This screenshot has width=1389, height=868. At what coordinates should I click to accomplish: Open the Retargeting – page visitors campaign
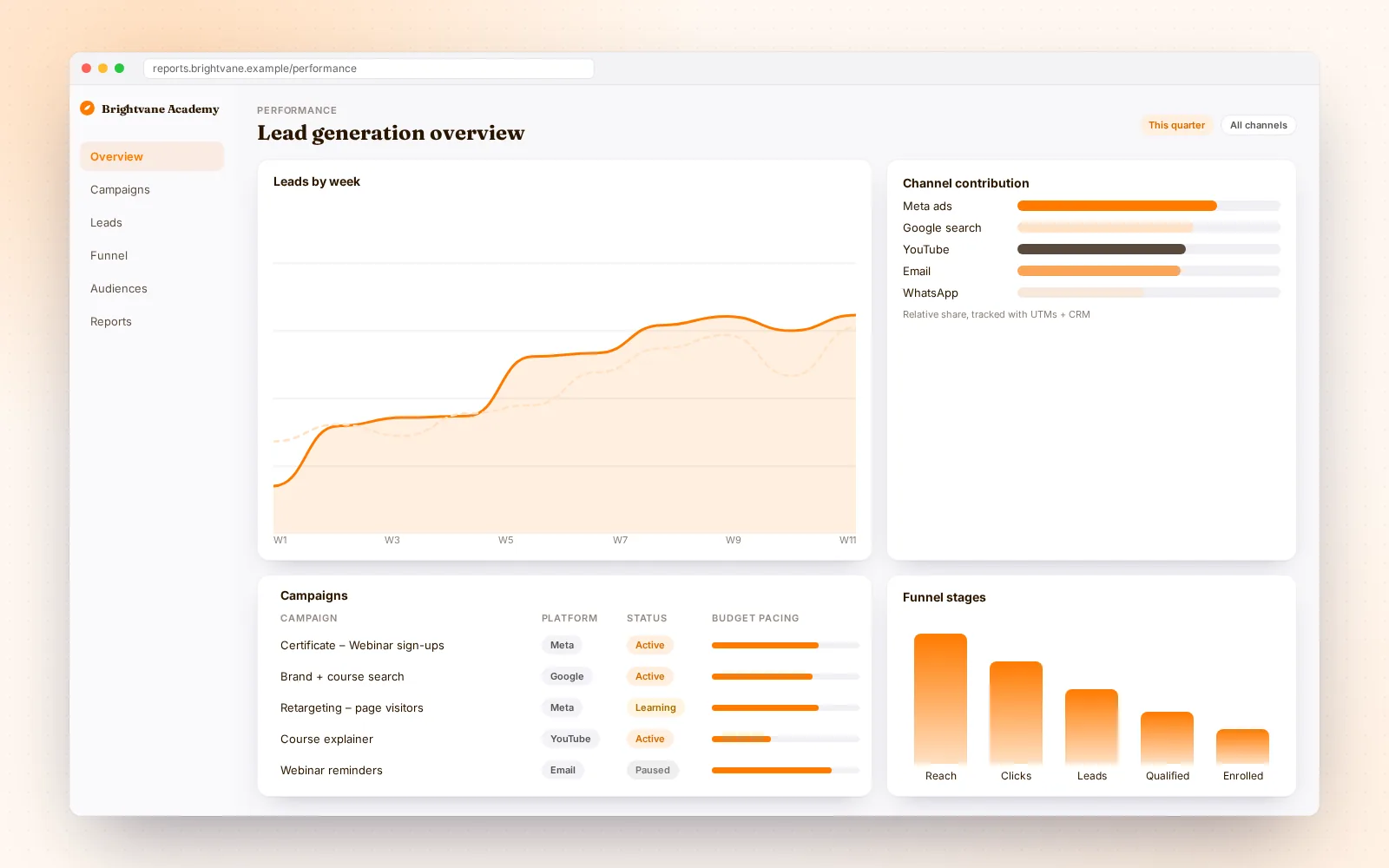point(352,707)
